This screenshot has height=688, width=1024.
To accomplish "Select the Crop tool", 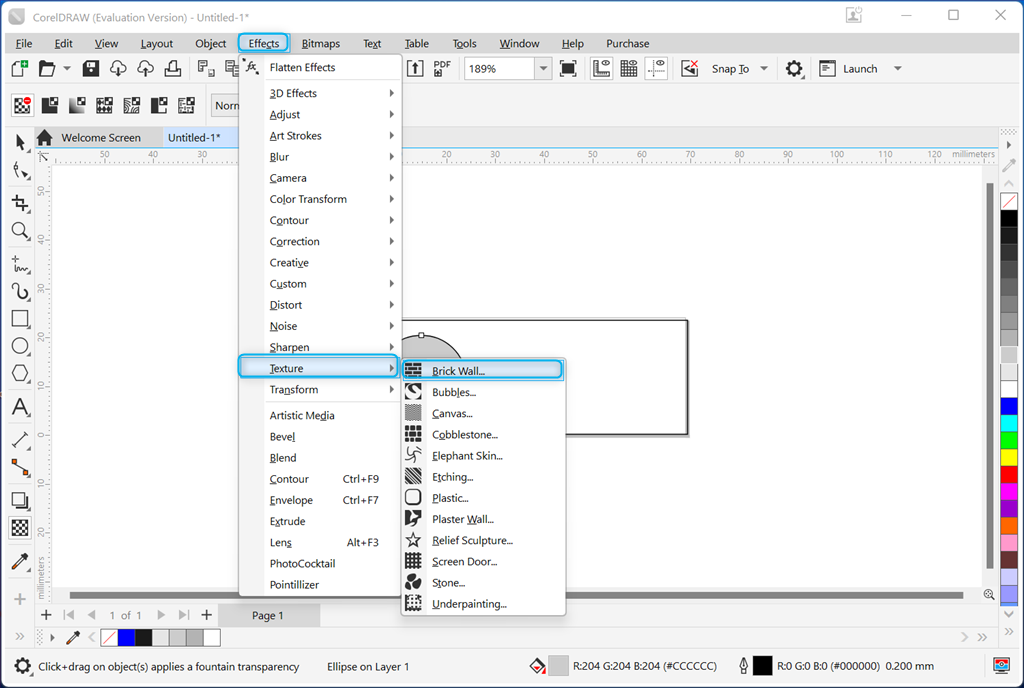I will coord(20,203).
